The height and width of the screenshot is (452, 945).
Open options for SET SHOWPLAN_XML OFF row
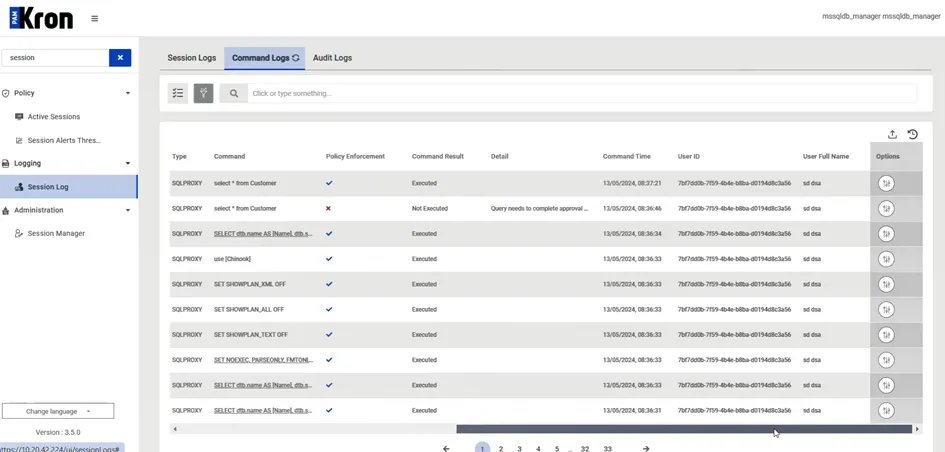pyautogui.click(x=886, y=284)
